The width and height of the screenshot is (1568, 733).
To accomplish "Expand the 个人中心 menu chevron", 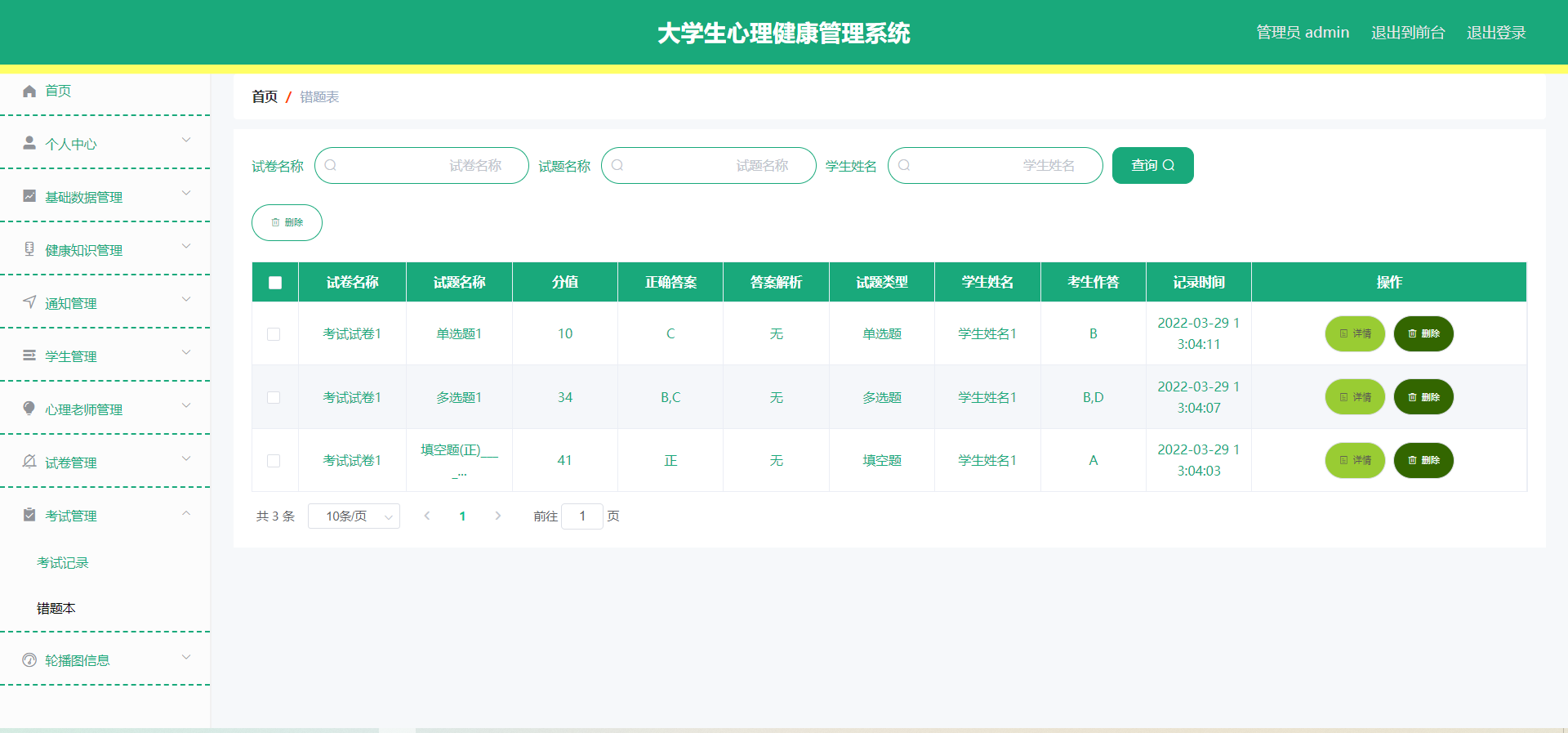I will tap(186, 141).
